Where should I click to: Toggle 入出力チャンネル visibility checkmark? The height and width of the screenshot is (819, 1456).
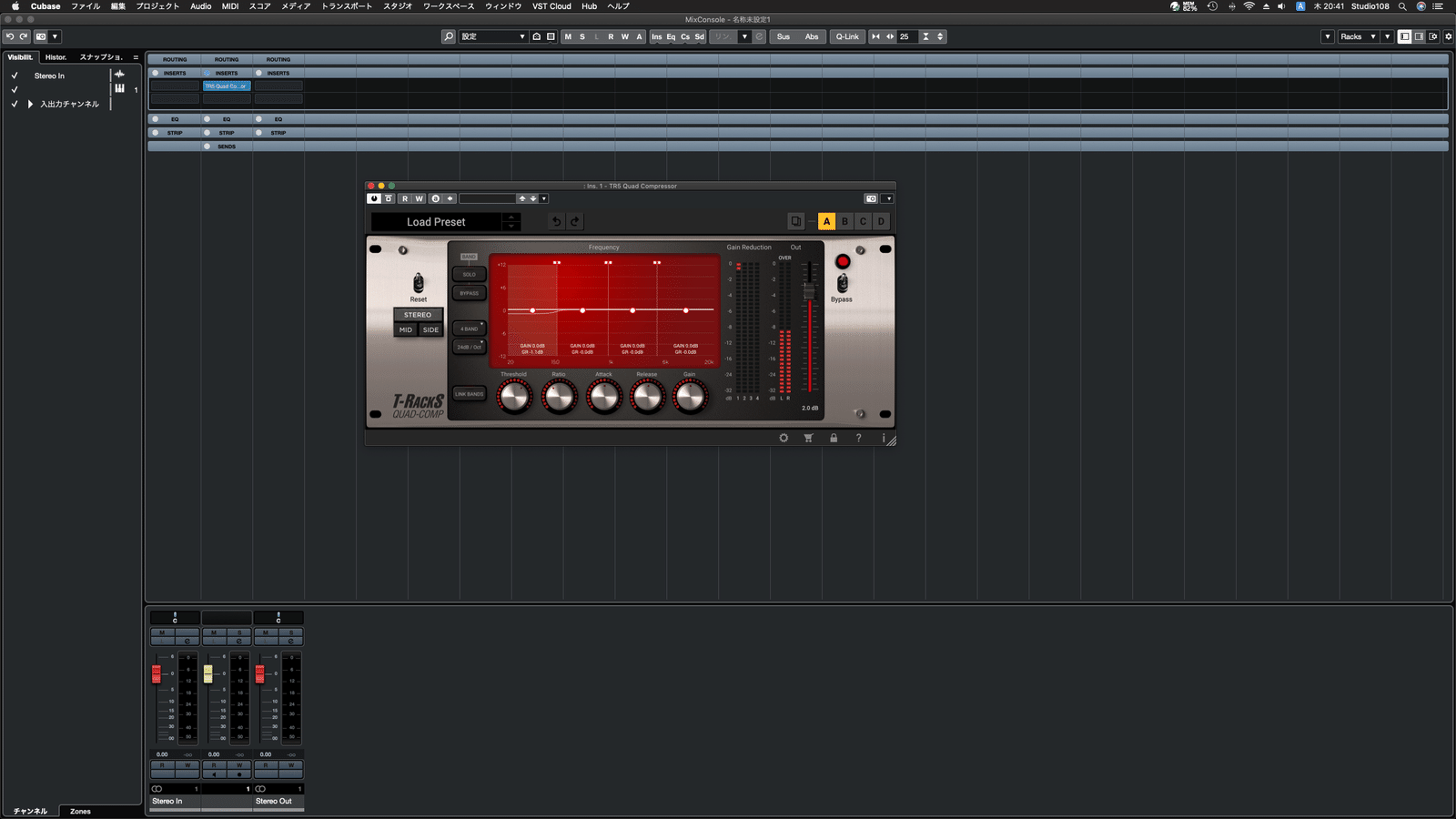point(15,104)
